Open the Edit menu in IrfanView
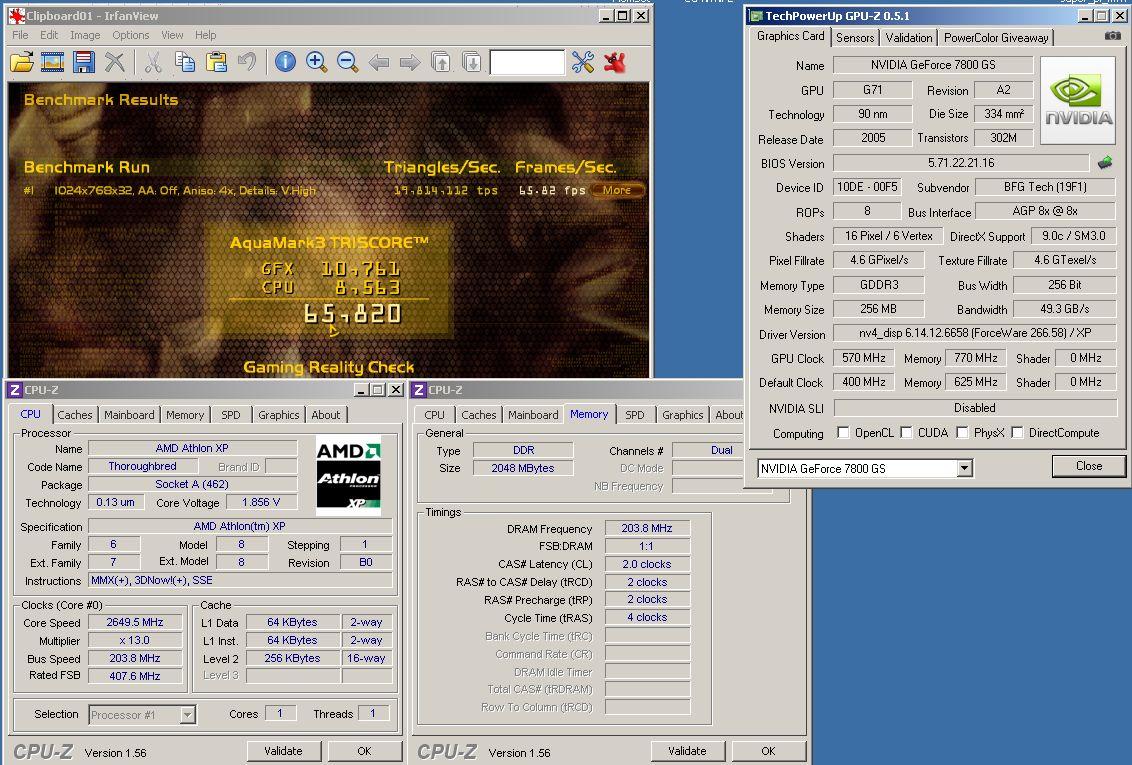1132x765 pixels. click(49, 35)
